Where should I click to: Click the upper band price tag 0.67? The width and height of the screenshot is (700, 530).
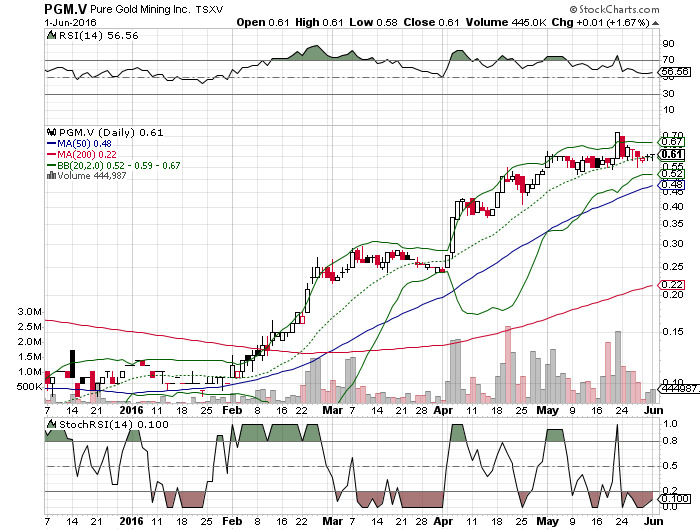click(673, 142)
